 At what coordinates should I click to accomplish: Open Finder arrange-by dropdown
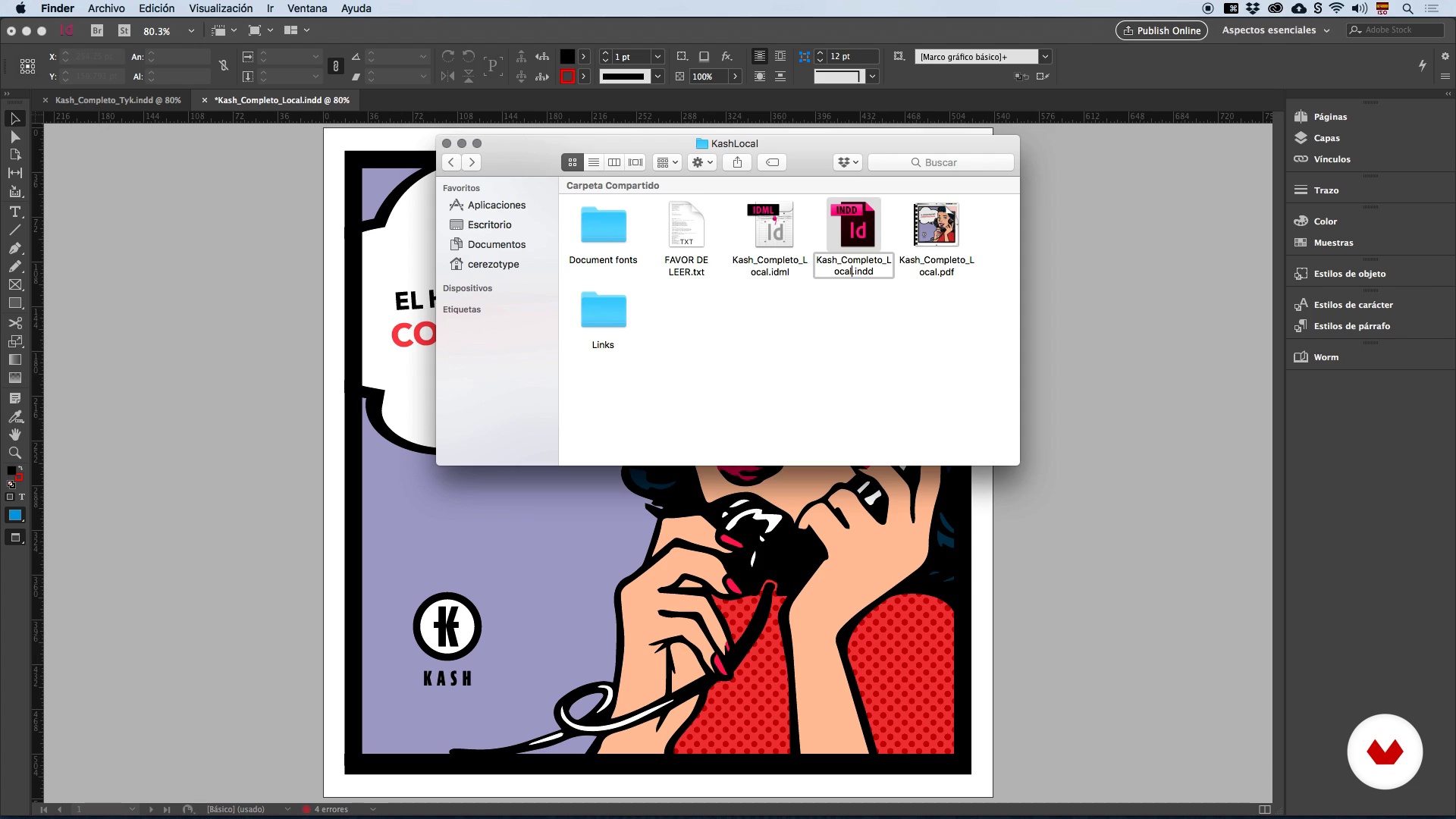point(667,162)
